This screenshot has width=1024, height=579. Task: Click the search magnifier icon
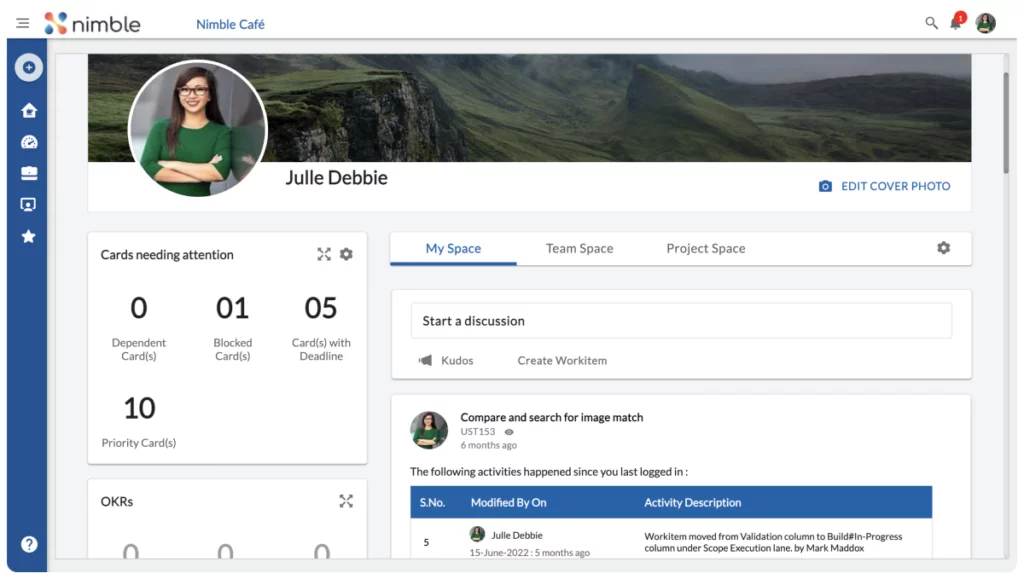[x=931, y=23]
